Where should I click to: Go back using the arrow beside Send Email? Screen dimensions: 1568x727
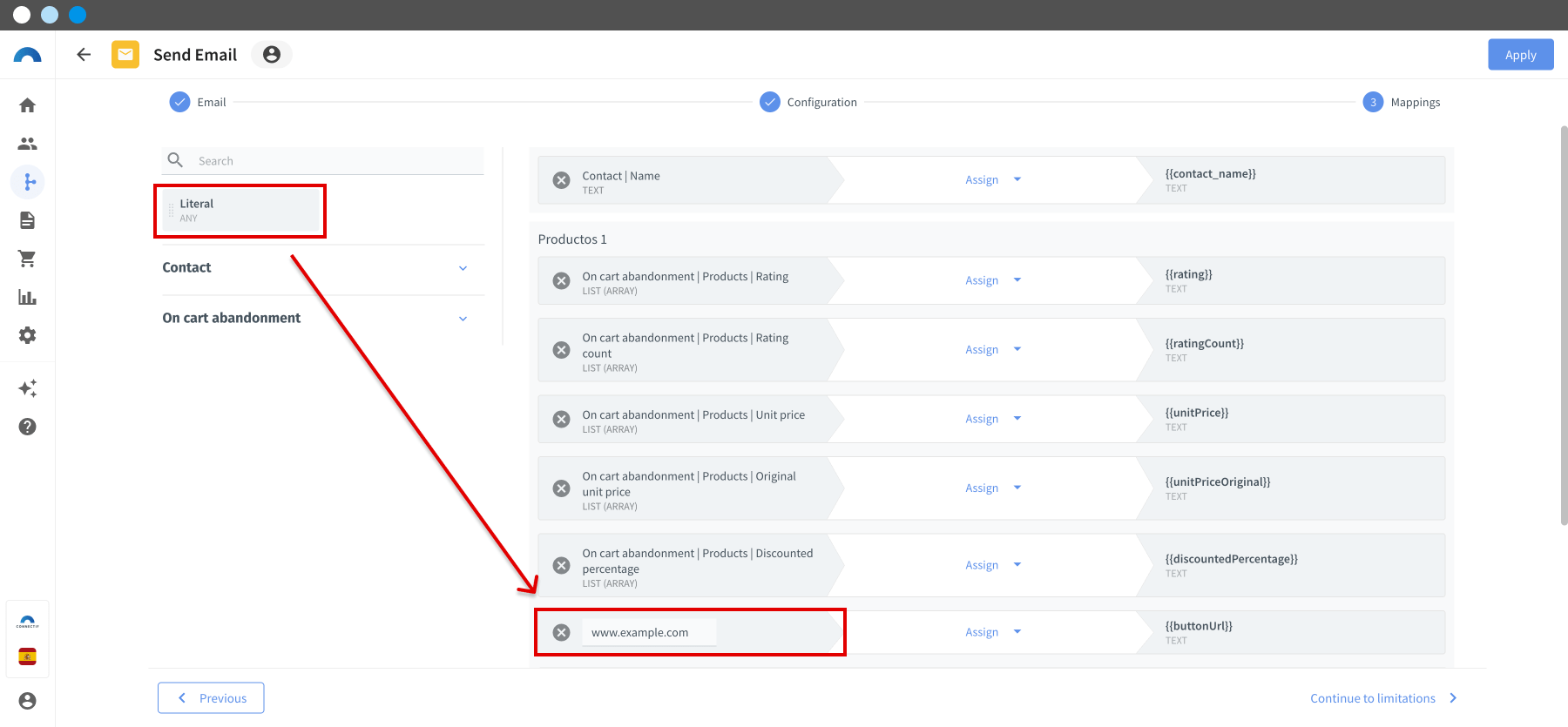[84, 55]
